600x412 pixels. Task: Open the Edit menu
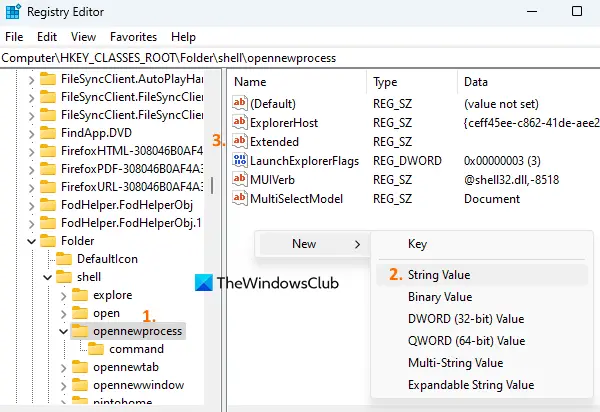47,37
